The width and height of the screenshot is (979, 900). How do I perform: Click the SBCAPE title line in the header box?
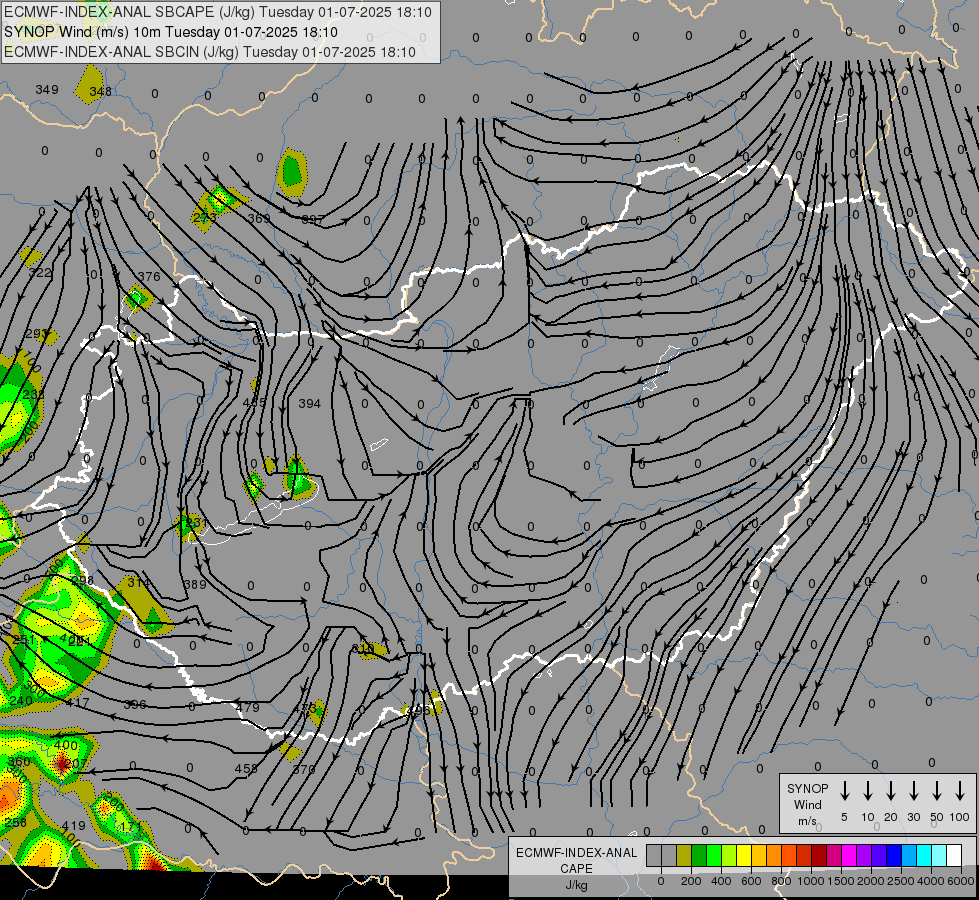click(217, 12)
